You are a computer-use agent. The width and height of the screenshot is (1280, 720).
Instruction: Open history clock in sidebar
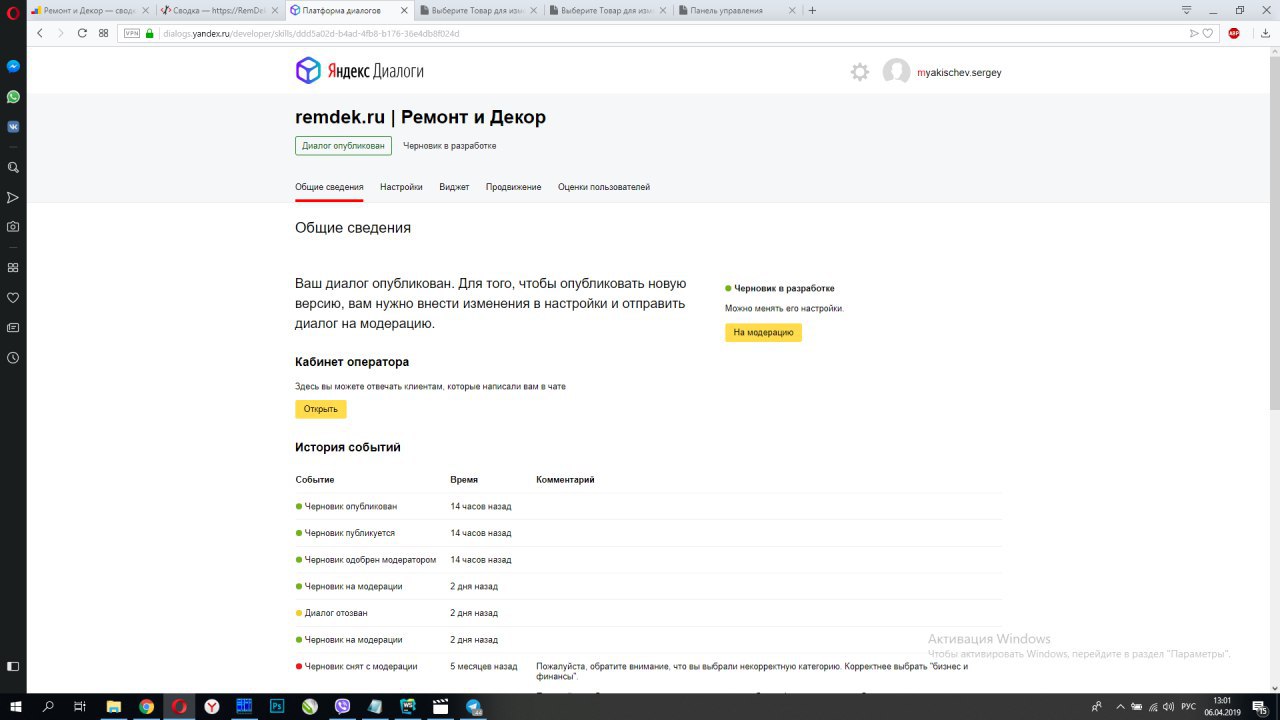point(13,357)
